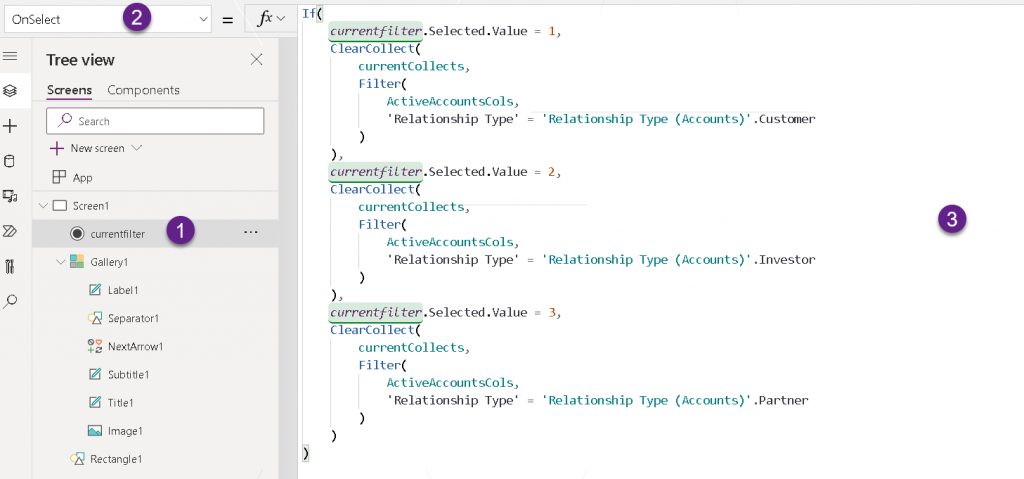Click the Tree view search field

point(155,121)
